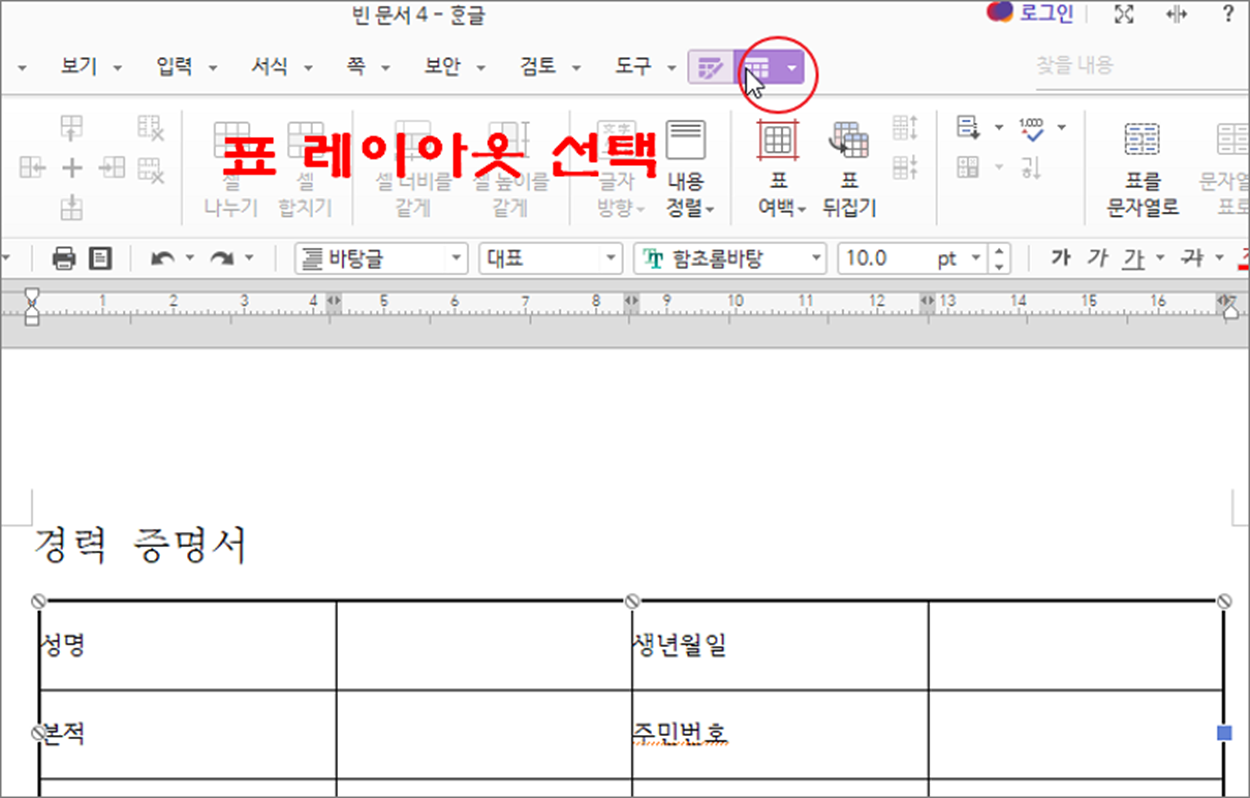Expand the 1,000 separator dropdown arrow

(x=1061, y=127)
